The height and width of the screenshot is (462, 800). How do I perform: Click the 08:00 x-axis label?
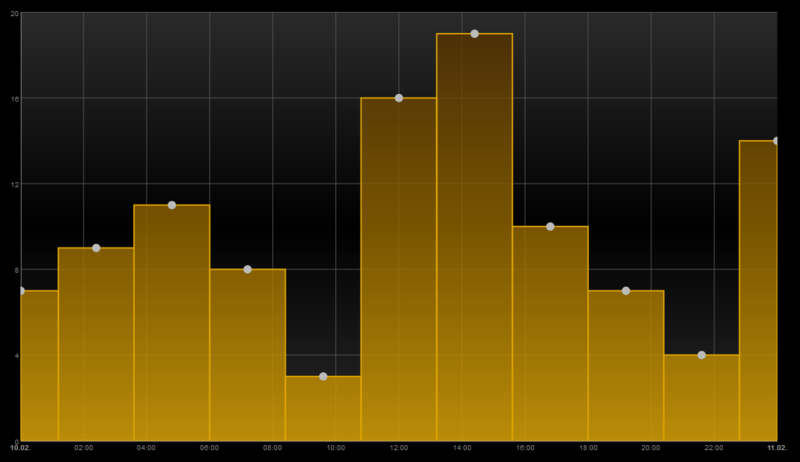272,448
